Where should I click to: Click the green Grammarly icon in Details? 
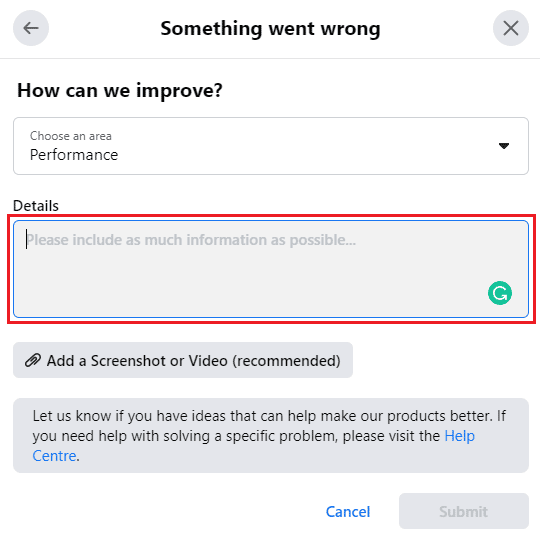click(500, 293)
